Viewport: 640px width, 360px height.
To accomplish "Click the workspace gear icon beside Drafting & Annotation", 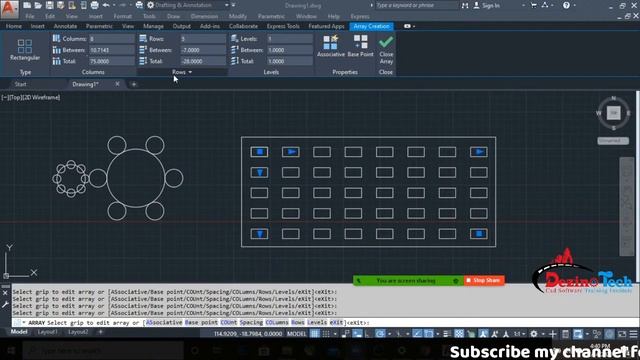I will point(150,5).
